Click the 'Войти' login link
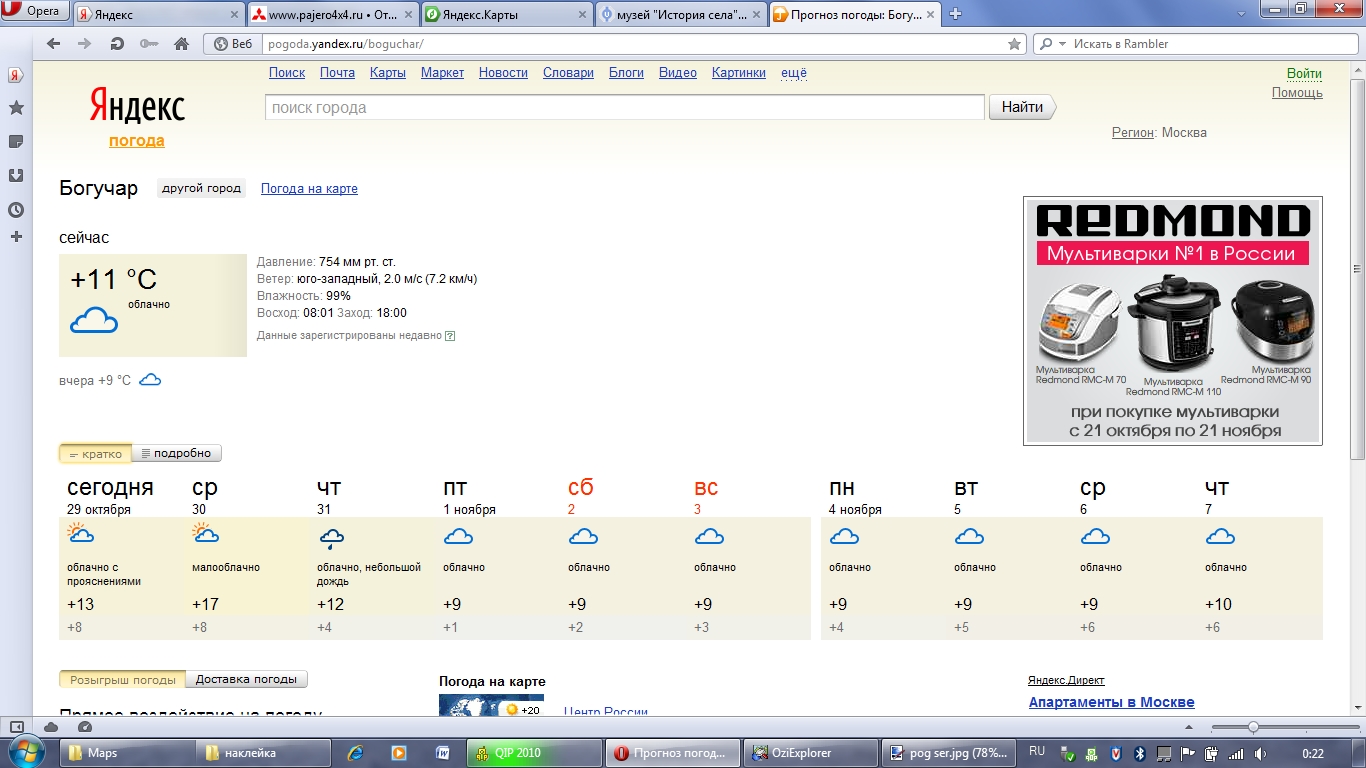 click(1304, 73)
